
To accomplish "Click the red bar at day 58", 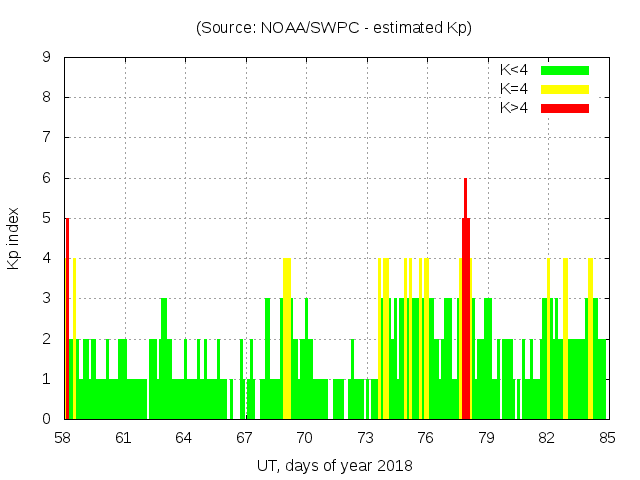I will (x=67, y=320).
